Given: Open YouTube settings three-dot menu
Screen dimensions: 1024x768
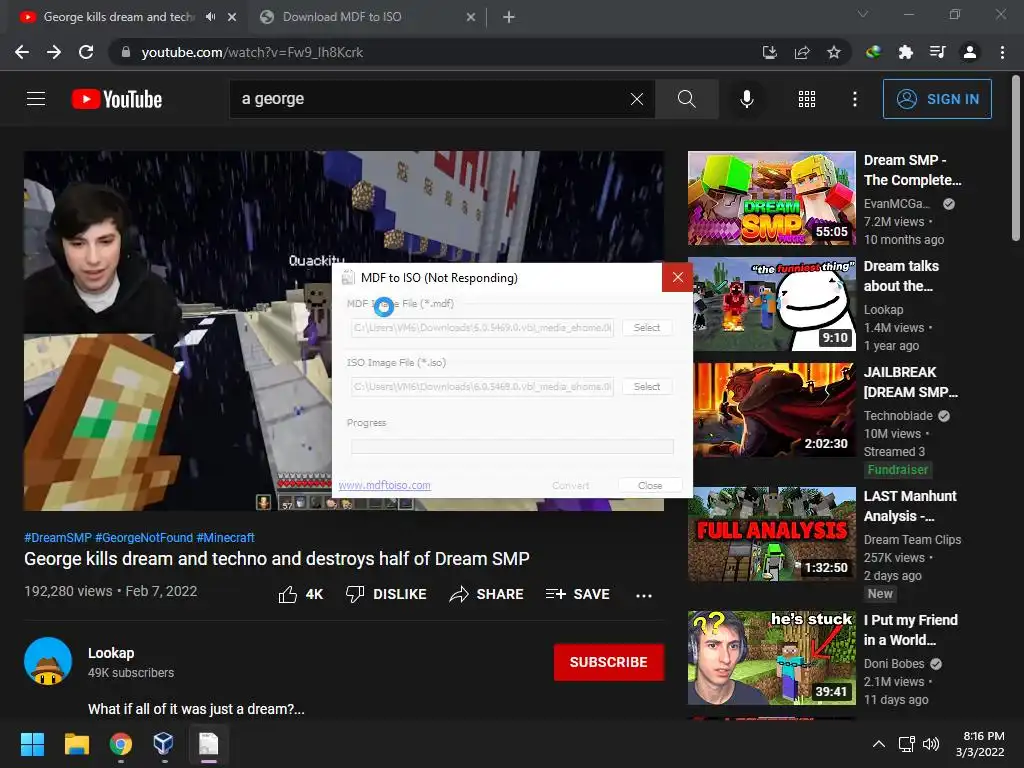Looking at the screenshot, I should [854, 99].
